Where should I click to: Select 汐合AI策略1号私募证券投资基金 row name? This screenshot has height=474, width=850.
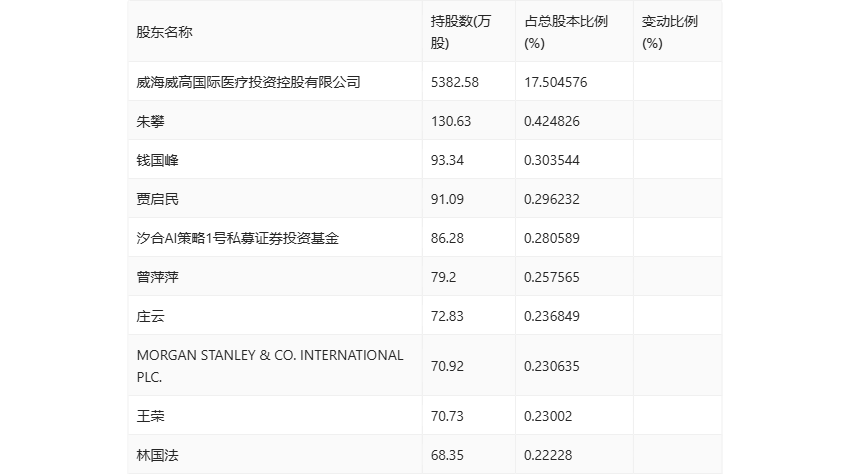pos(237,238)
